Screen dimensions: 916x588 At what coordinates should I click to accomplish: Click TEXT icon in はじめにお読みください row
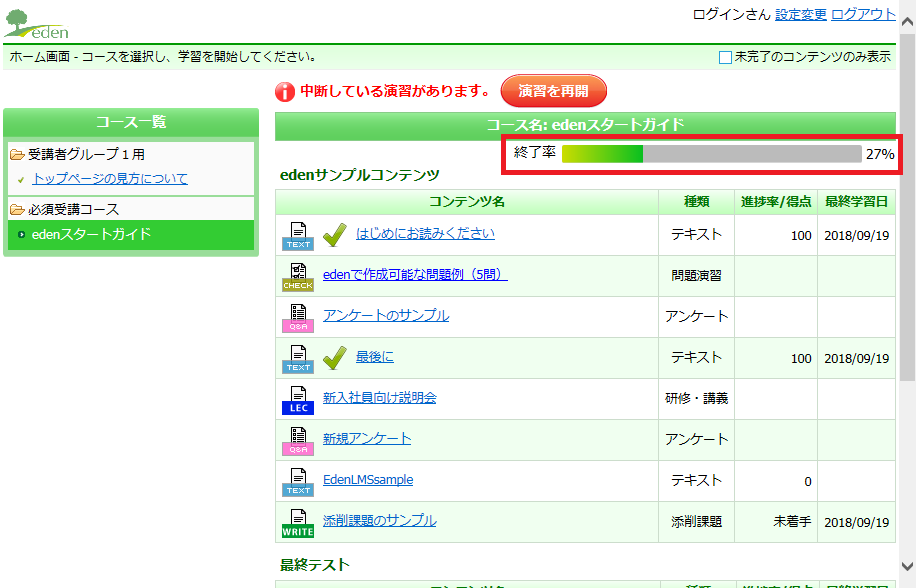298,236
